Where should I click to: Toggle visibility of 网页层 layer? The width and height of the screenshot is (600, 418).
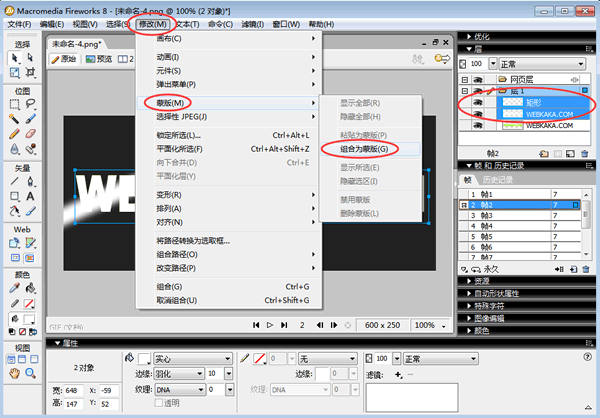478,80
